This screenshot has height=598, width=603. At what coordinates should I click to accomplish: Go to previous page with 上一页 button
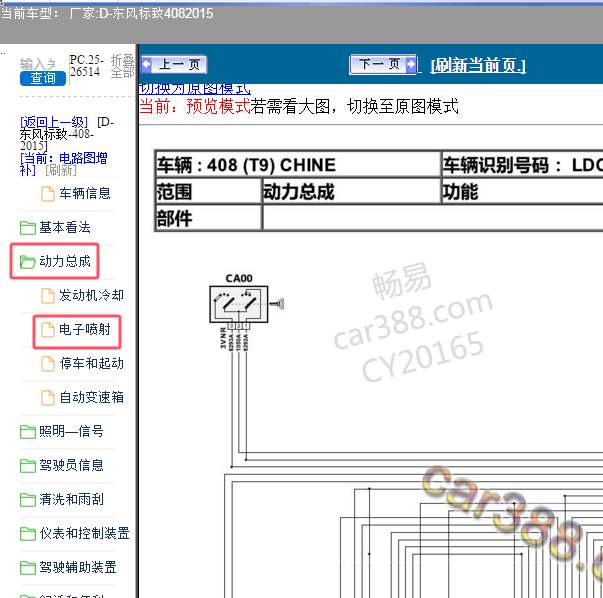[173, 64]
